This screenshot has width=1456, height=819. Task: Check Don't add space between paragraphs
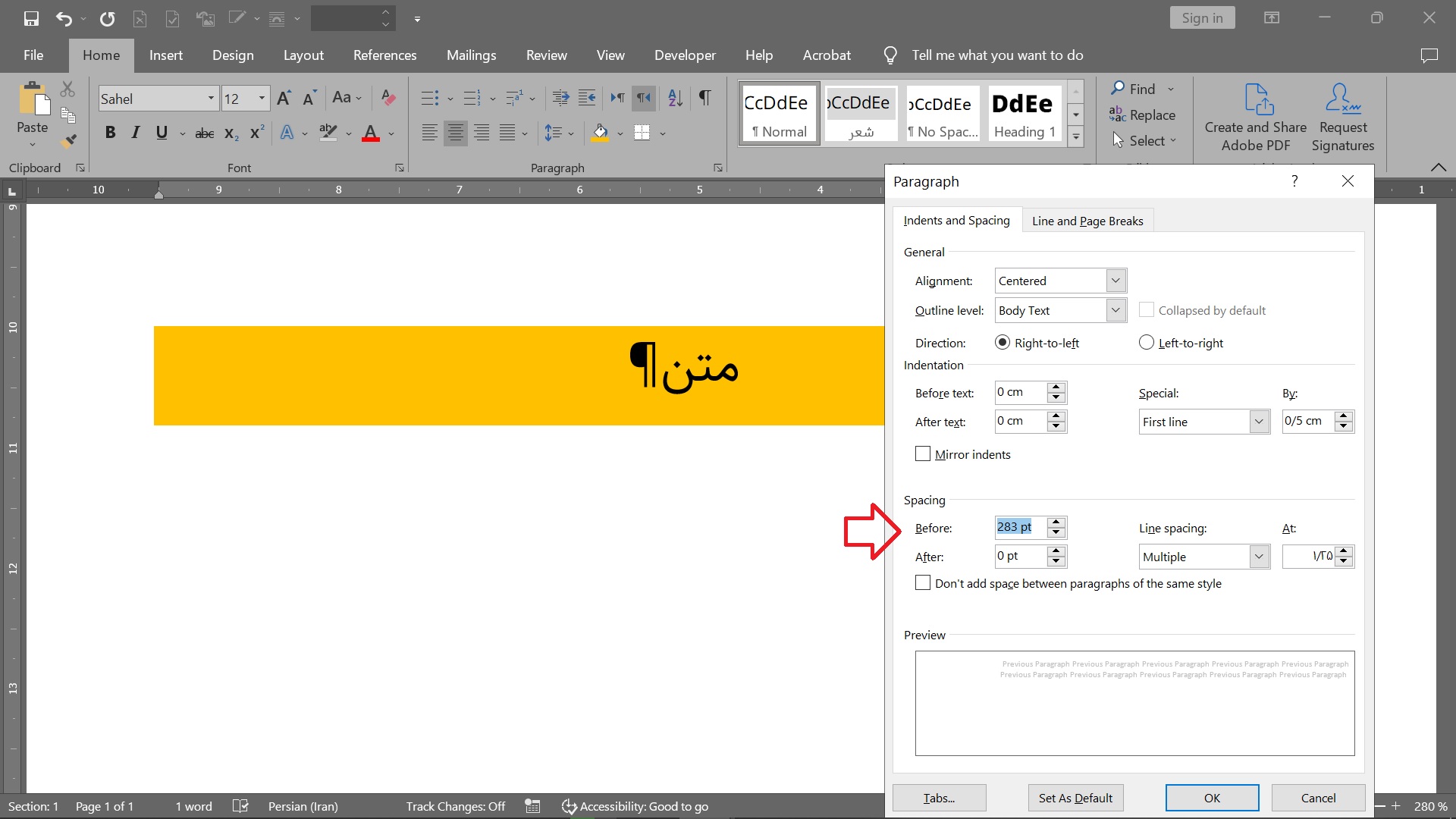[923, 583]
